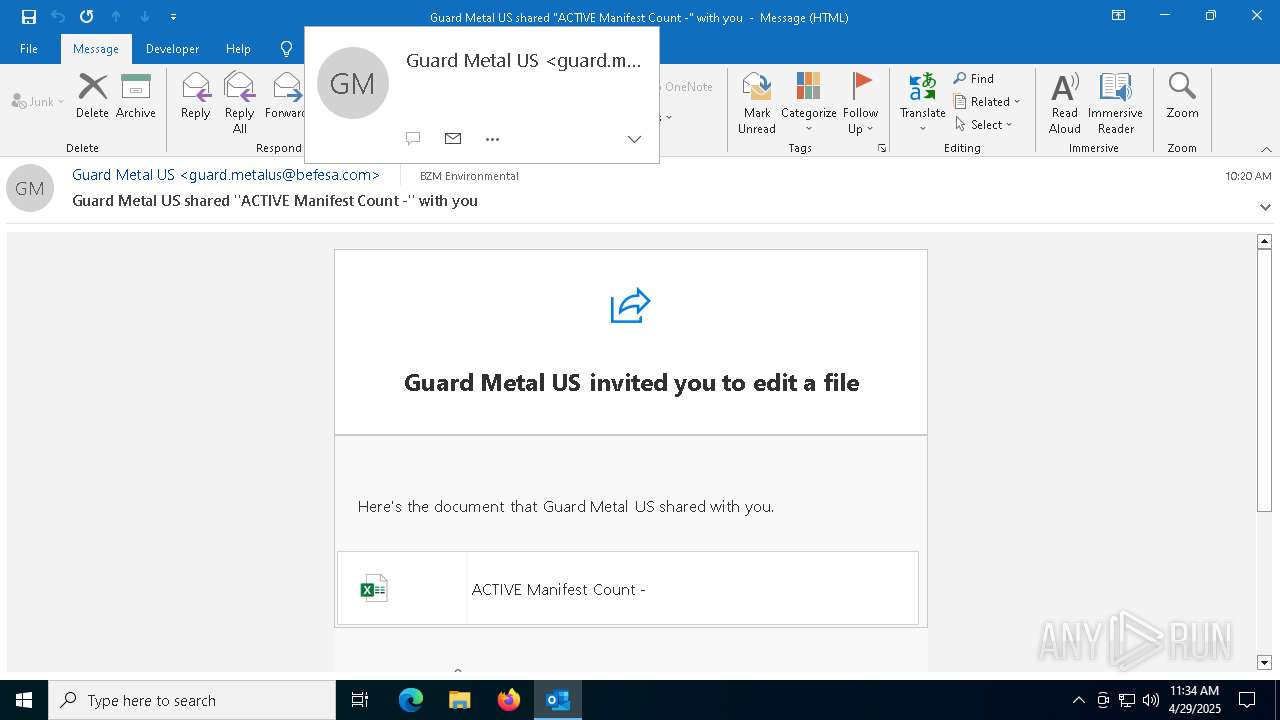This screenshot has height=720, width=1280.
Task: Launch Firefox from taskbar
Action: point(509,700)
